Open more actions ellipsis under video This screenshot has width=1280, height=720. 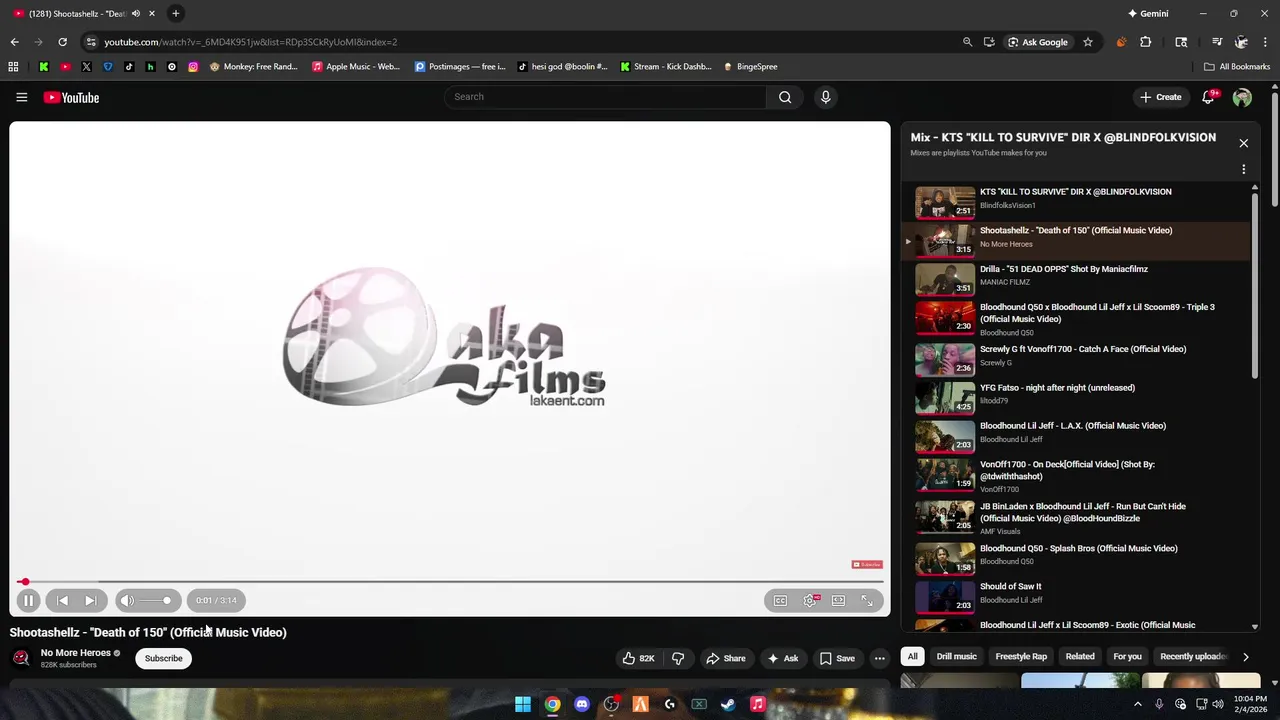pos(879,658)
